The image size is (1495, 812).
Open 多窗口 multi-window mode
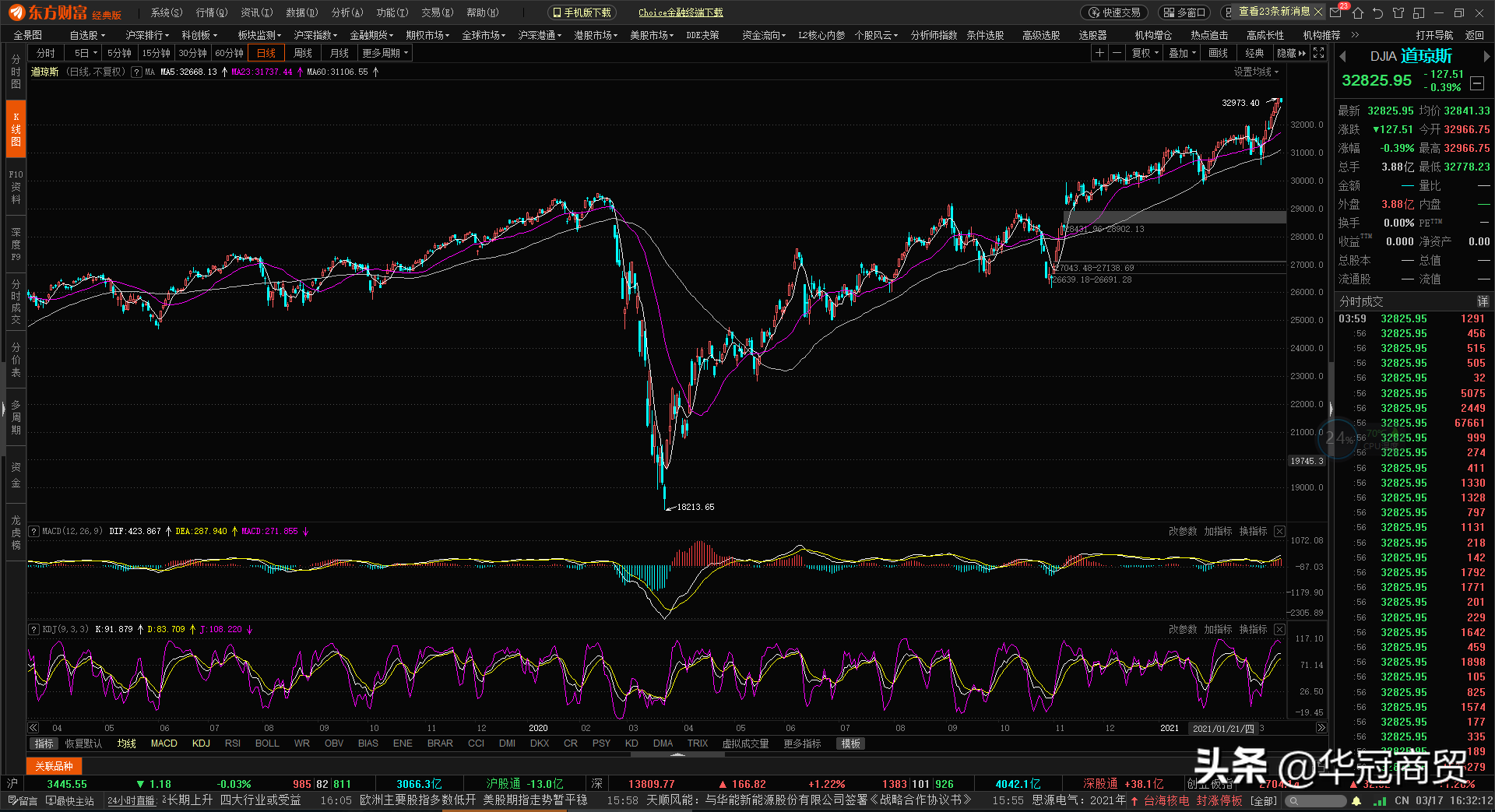click(1184, 12)
